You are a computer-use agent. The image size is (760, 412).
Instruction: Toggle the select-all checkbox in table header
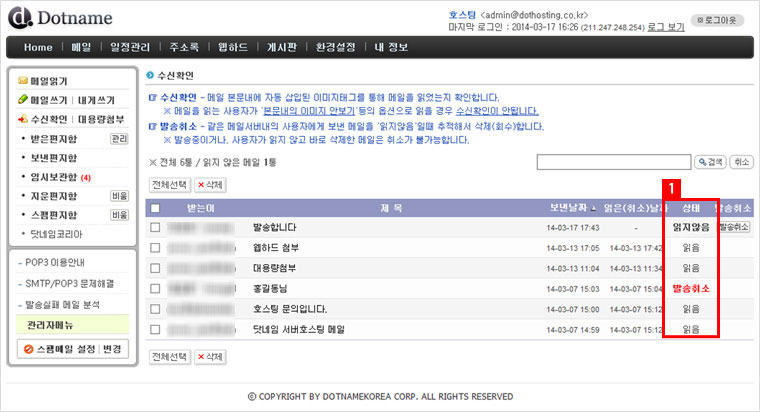click(155, 208)
